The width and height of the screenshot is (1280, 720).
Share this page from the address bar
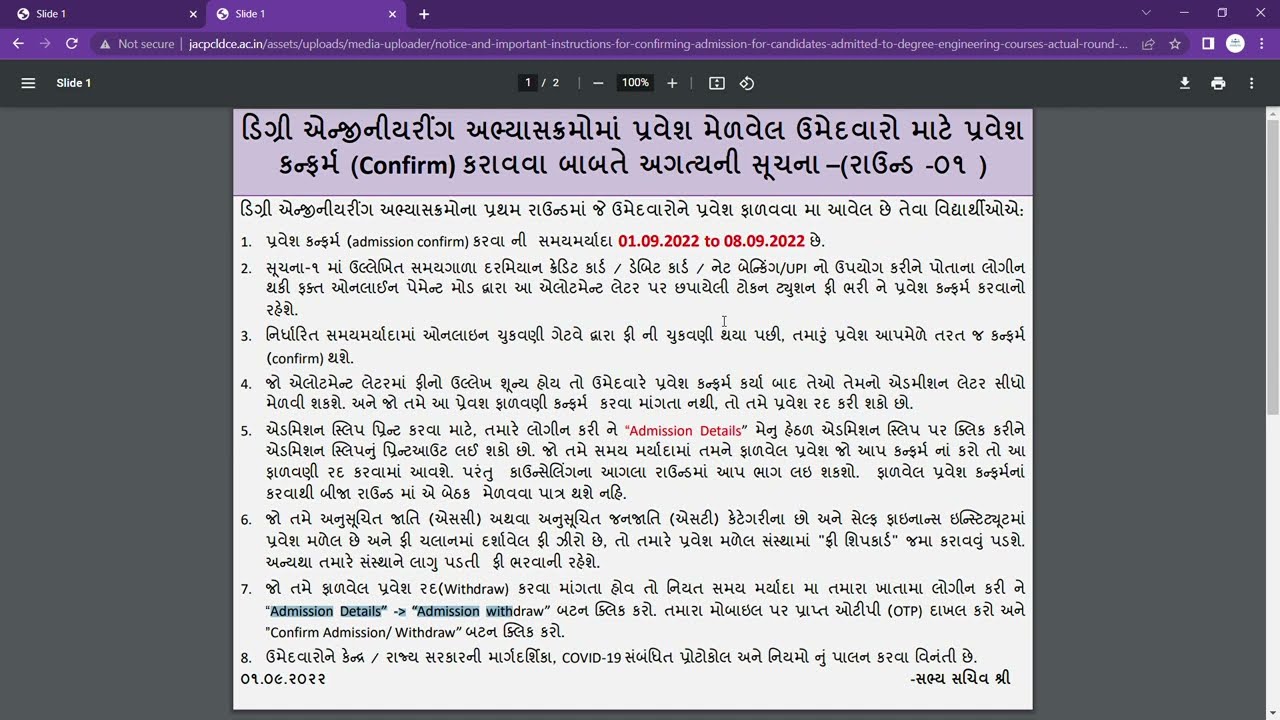coord(1148,44)
